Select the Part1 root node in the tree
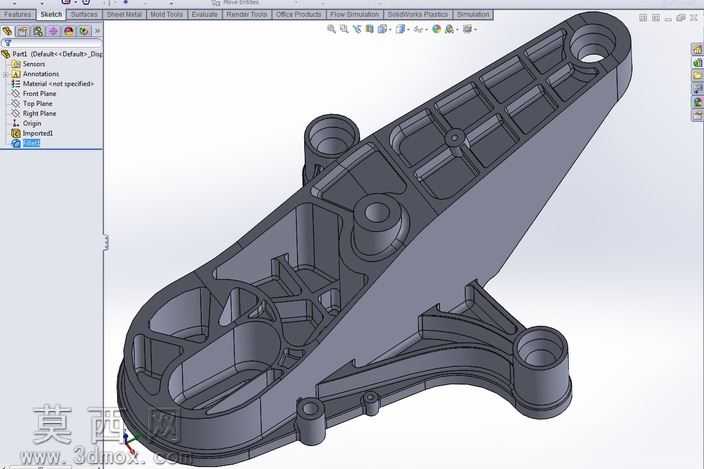The height and width of the screenshot is (469, 704). click(52, 54)
